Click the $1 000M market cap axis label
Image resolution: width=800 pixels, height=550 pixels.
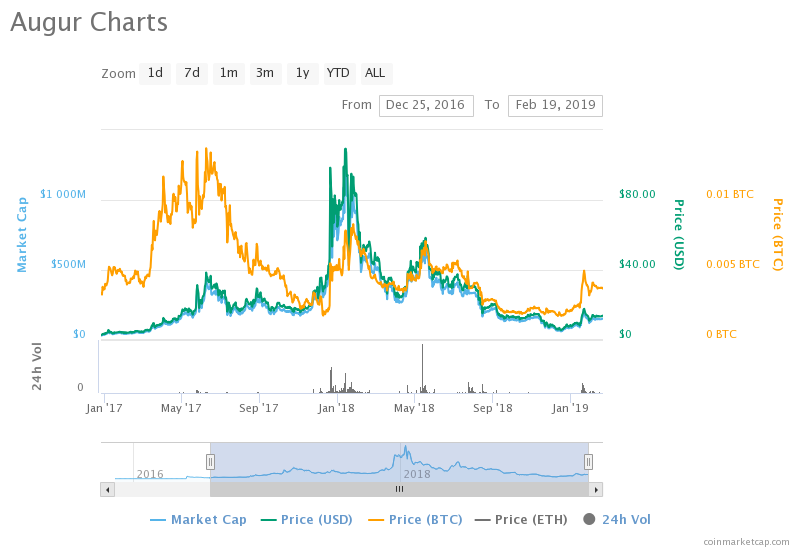coord(63,194)
